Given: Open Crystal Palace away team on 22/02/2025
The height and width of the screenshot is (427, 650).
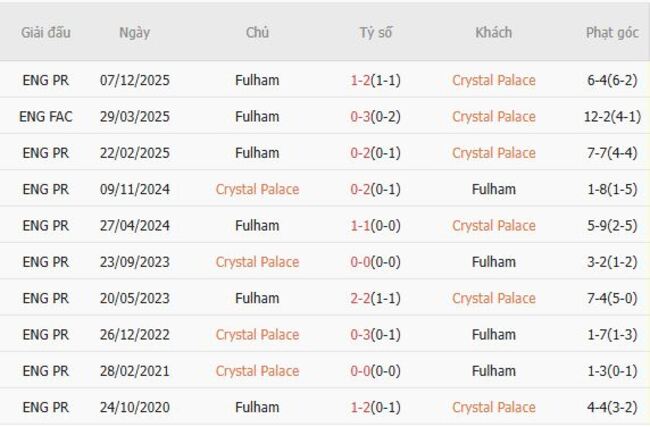Looking at the screenshot, I should click(493, 153).
